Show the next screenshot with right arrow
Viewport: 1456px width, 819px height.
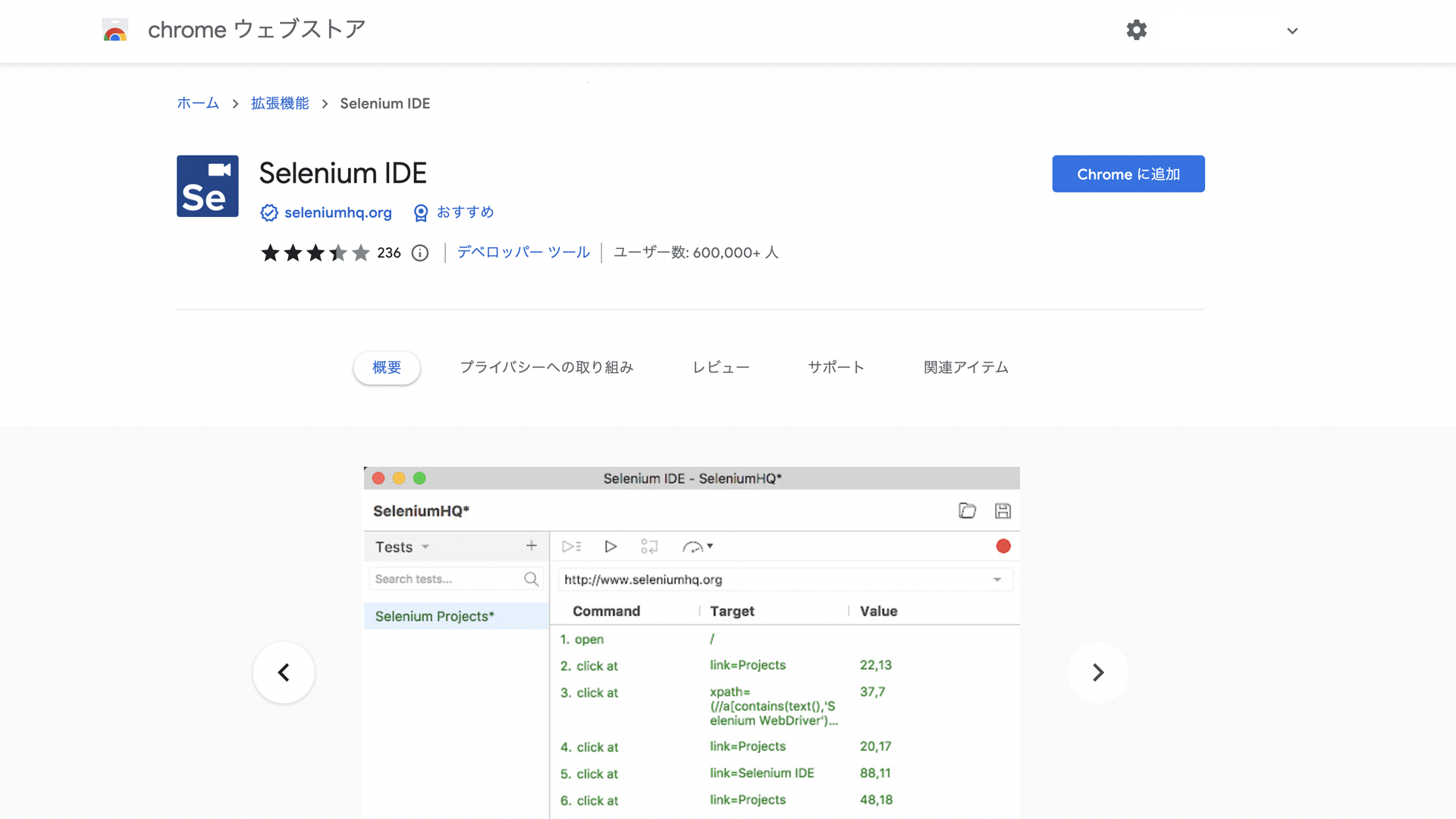(1097, 673)
